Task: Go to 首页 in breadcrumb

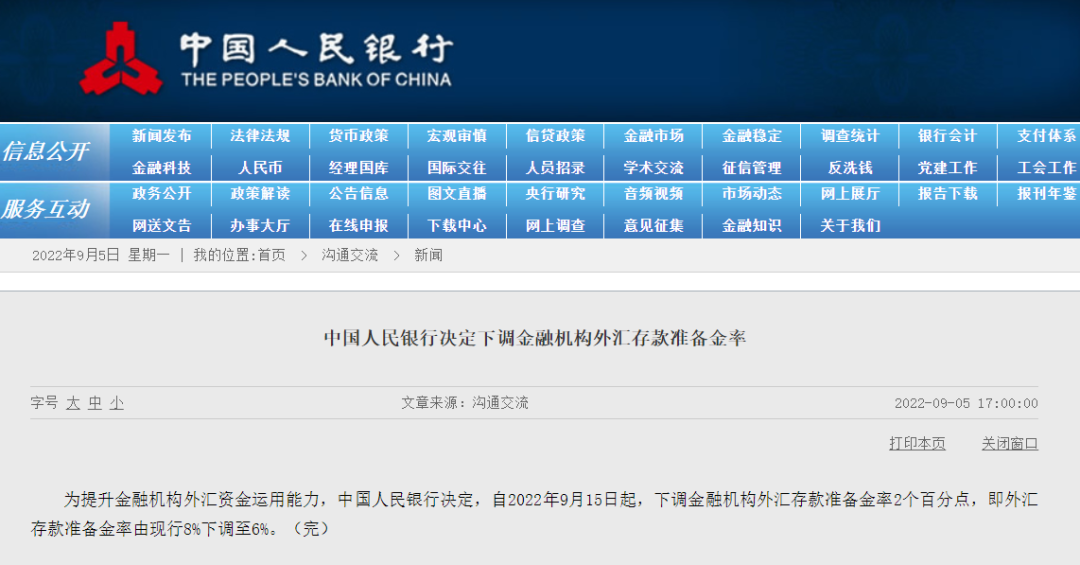Action: click(271, 255)
